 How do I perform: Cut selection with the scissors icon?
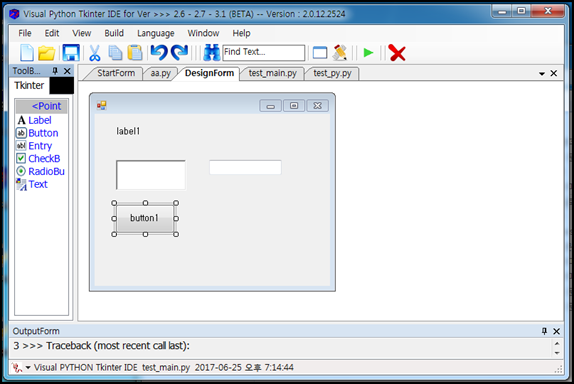point(94,53)
